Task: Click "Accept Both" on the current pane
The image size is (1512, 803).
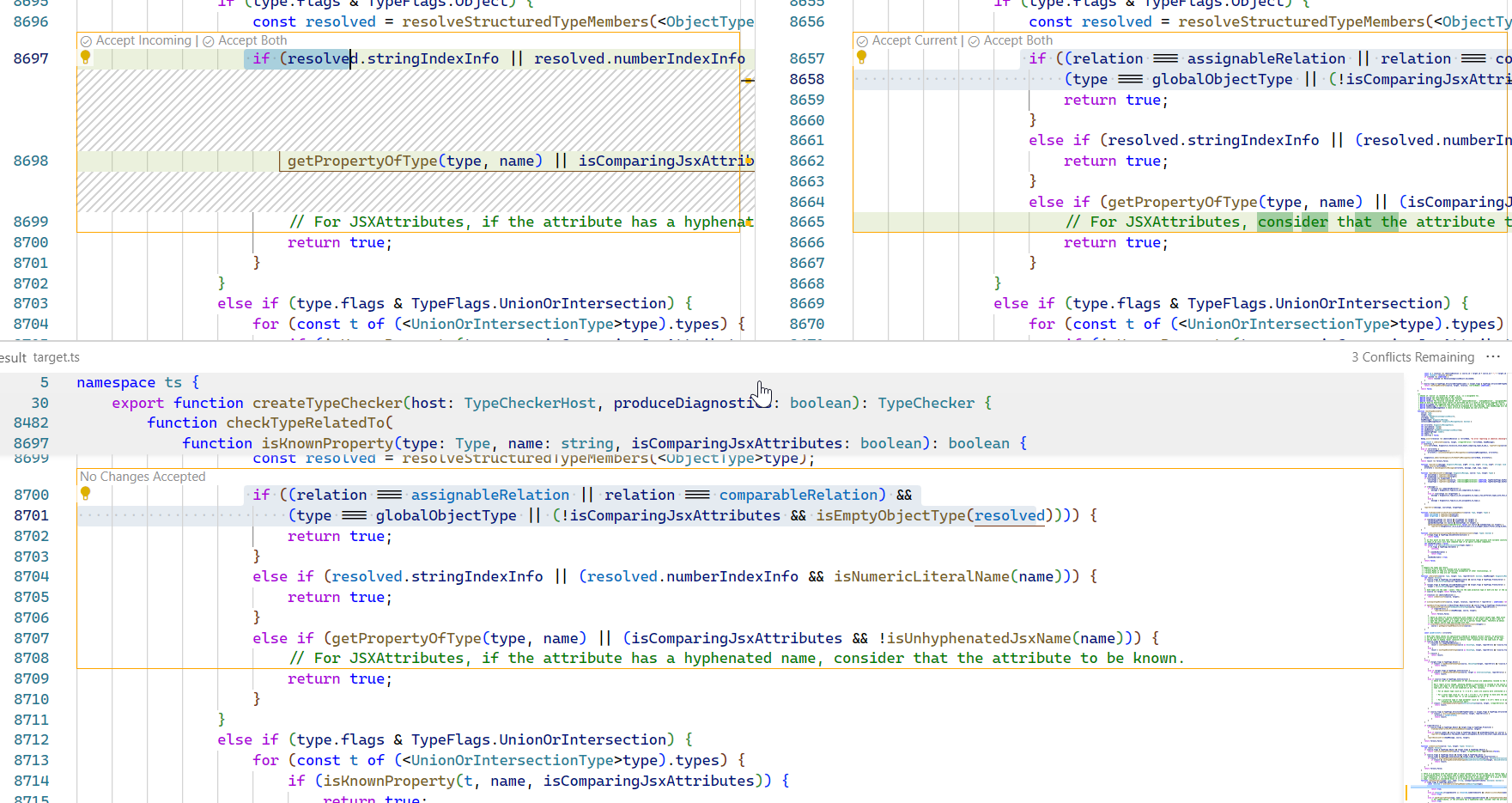Action: point(1017,40)
